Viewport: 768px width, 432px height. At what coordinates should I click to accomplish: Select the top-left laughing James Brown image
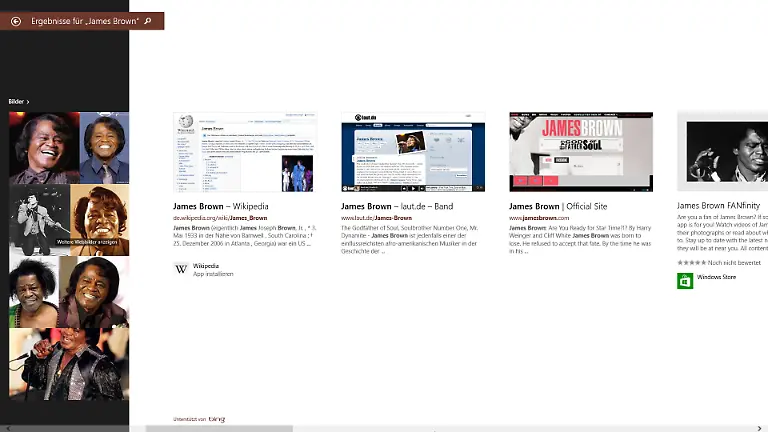[44, 148]
